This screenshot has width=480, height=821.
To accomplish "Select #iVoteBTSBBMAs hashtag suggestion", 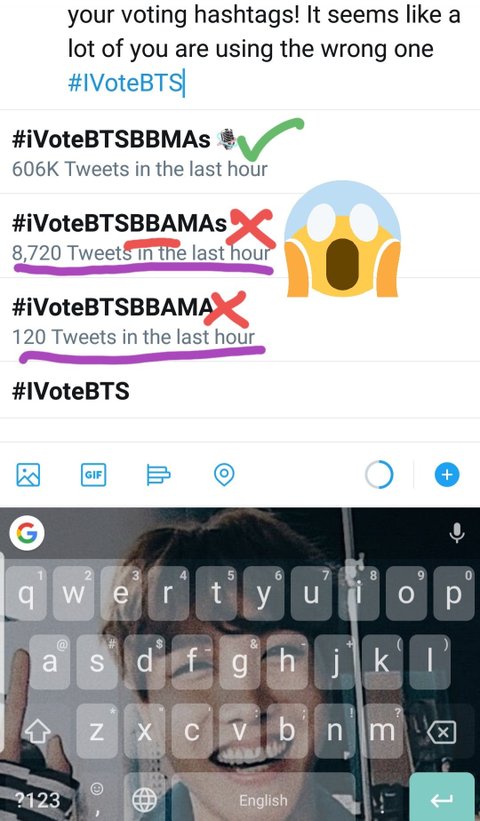I will tap(240, 152).
